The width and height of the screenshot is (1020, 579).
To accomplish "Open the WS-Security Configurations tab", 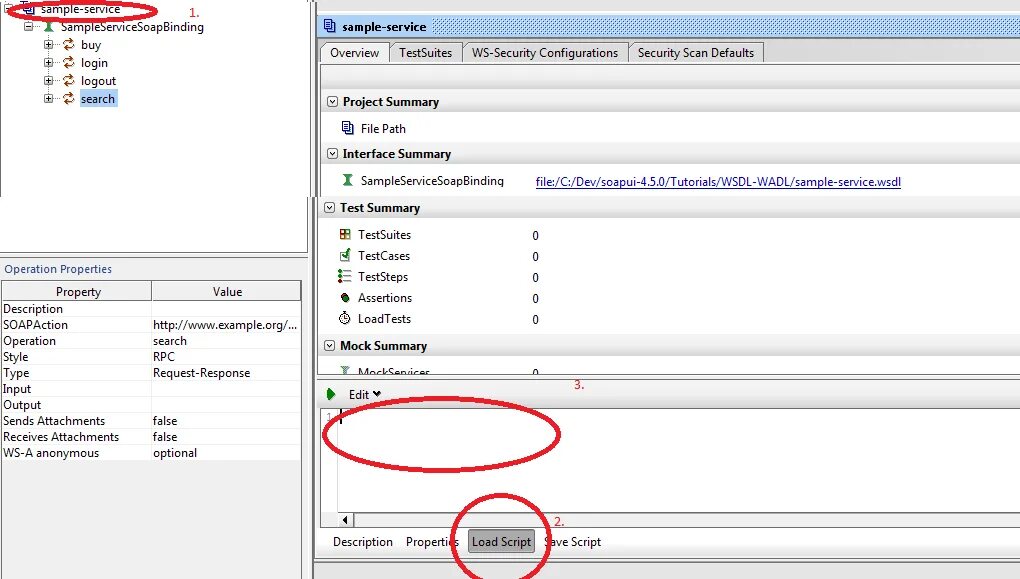I will [545, 53].
